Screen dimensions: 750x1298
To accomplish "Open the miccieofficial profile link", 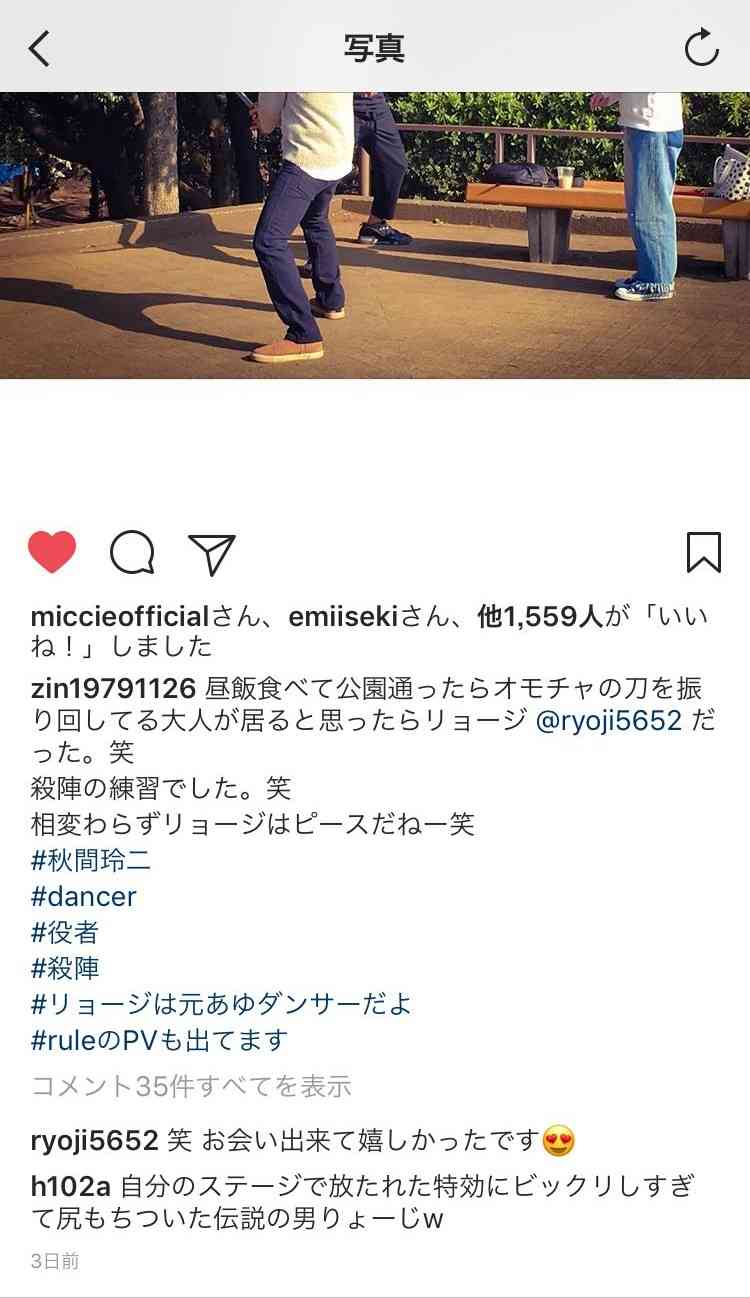I will [120, 617].
